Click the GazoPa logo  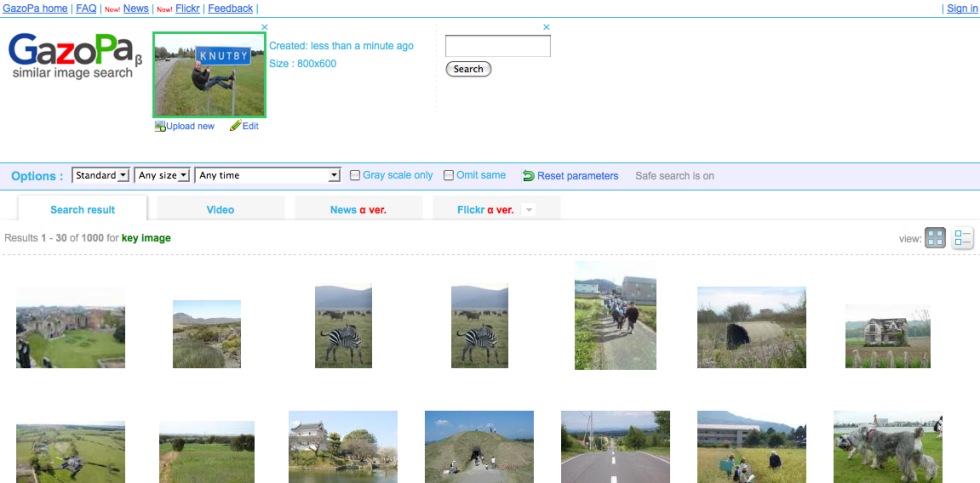click(74, 56)
